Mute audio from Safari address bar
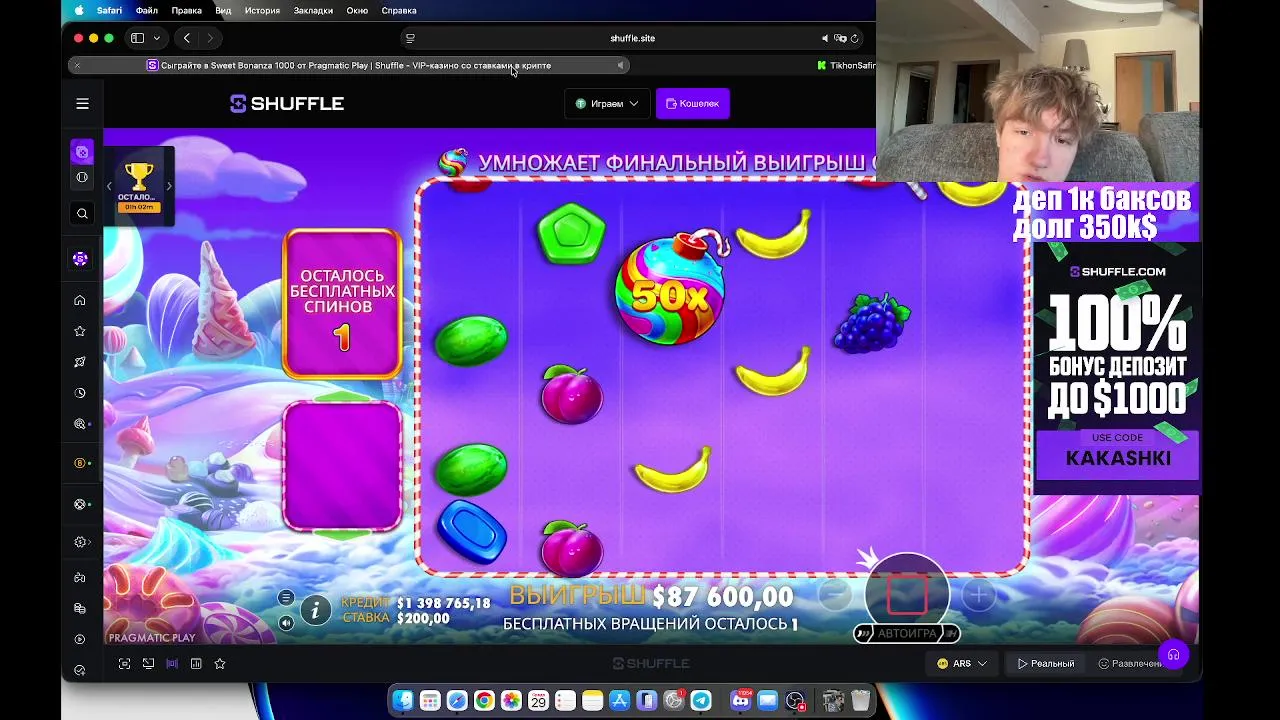This screenshot has height=720, width=1280. coord(825,38)
